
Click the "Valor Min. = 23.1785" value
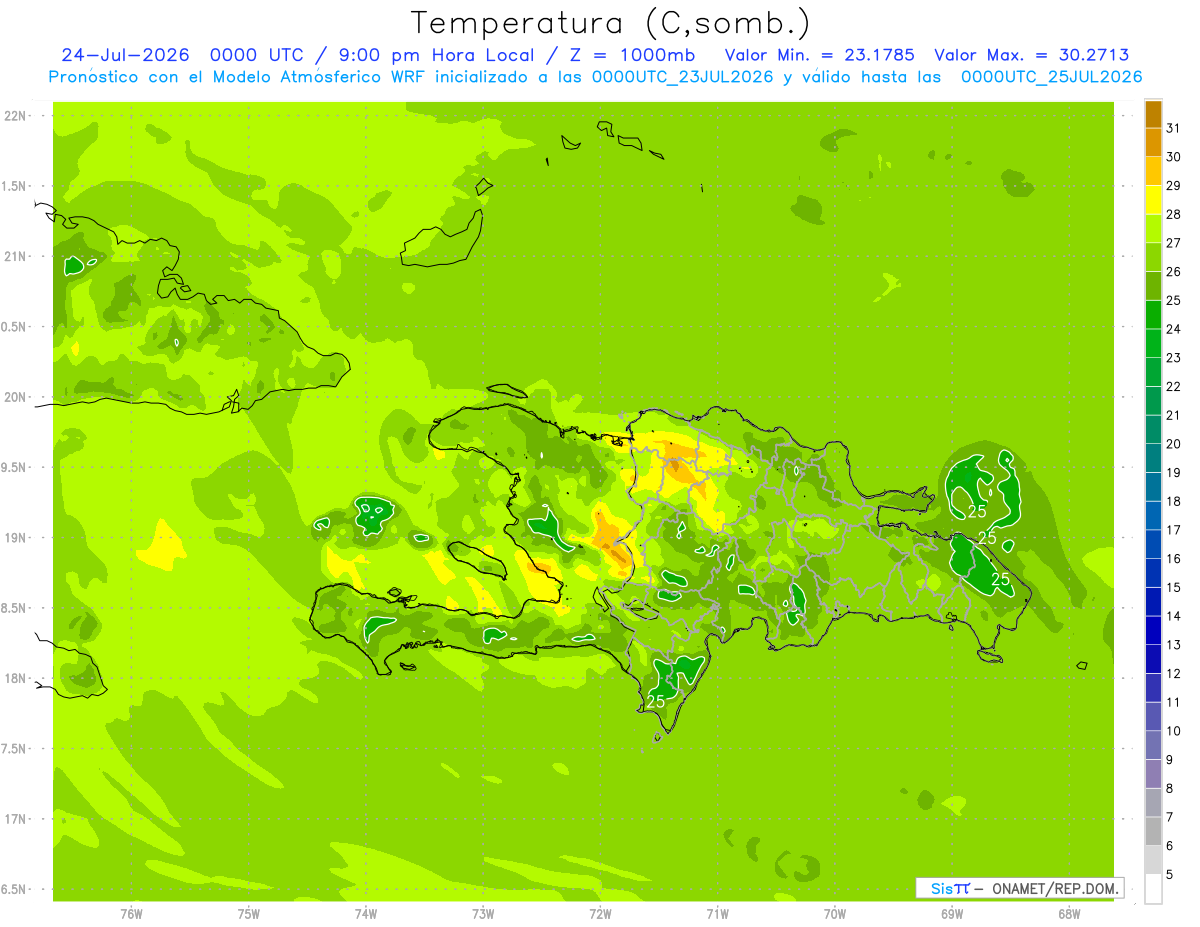(819, 55)
